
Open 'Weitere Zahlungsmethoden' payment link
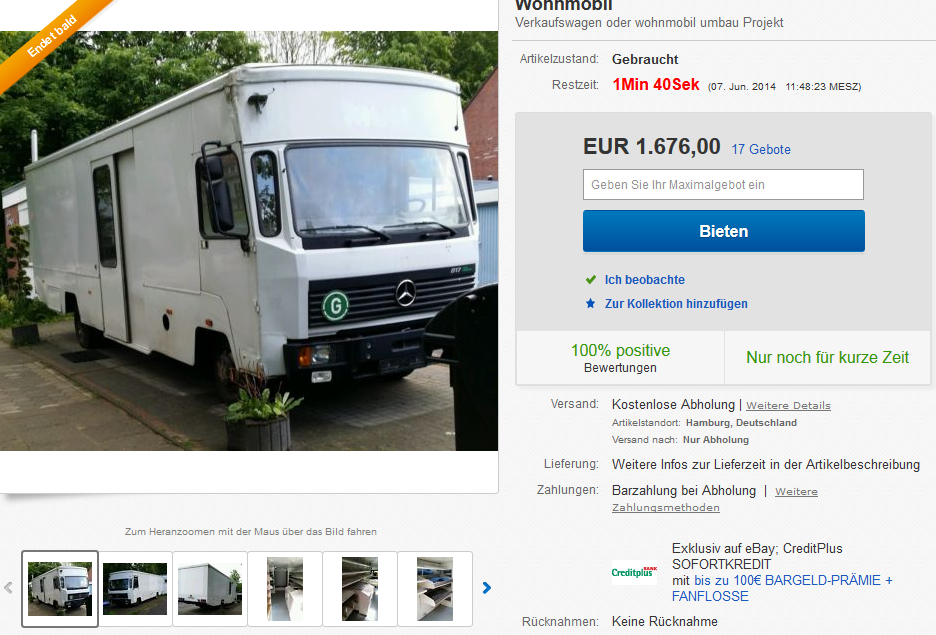coord(715,500)
